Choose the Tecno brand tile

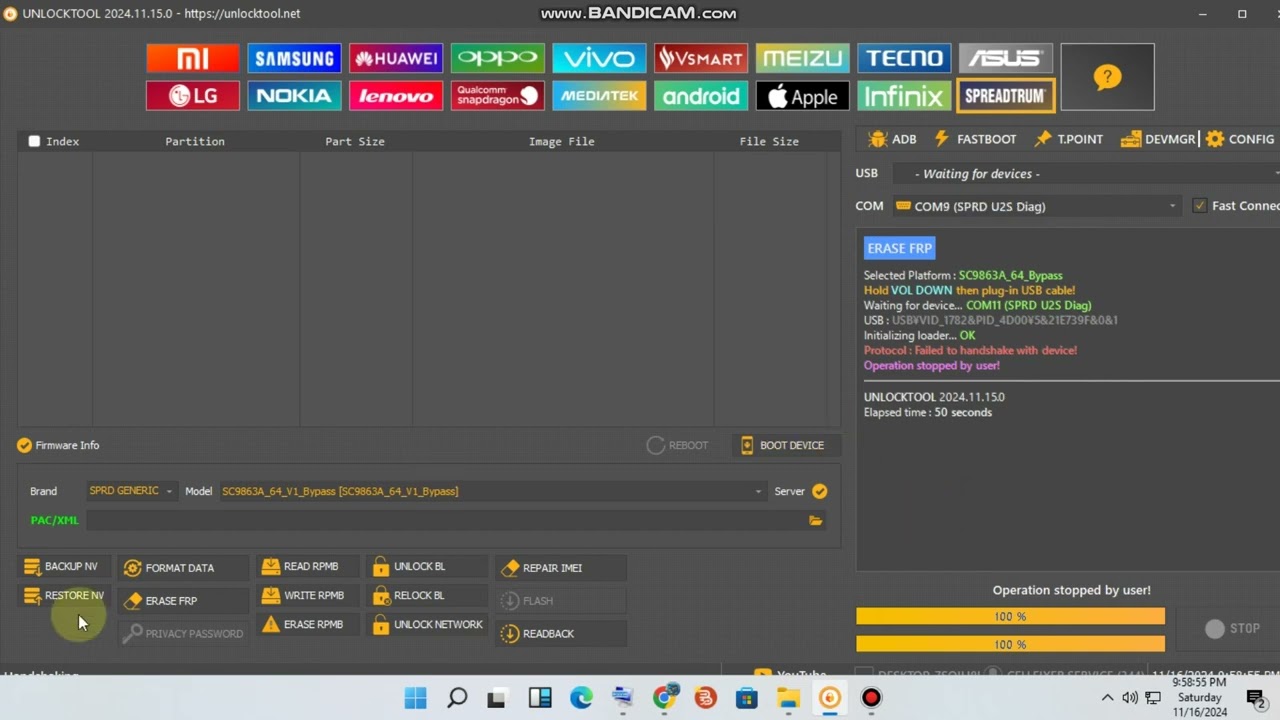[x=904, y=58]
